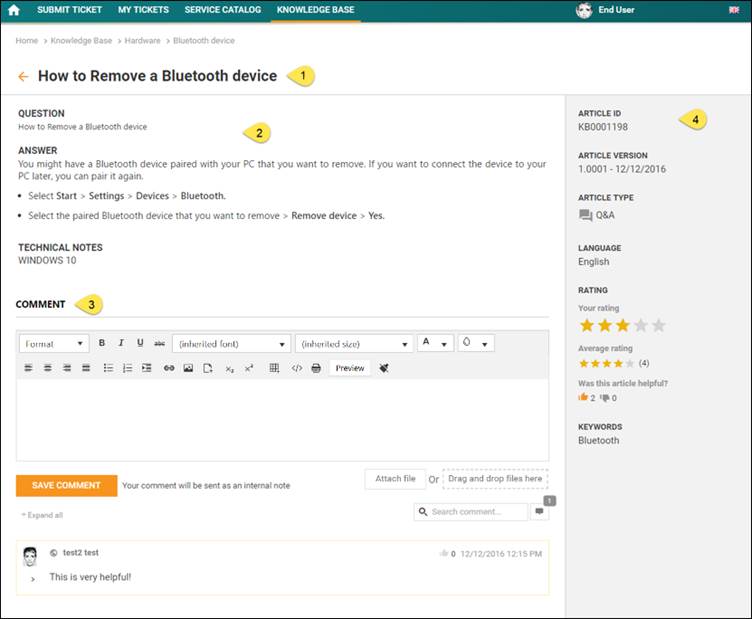Toggle underline formatting in the comment editor

(140, 343)
